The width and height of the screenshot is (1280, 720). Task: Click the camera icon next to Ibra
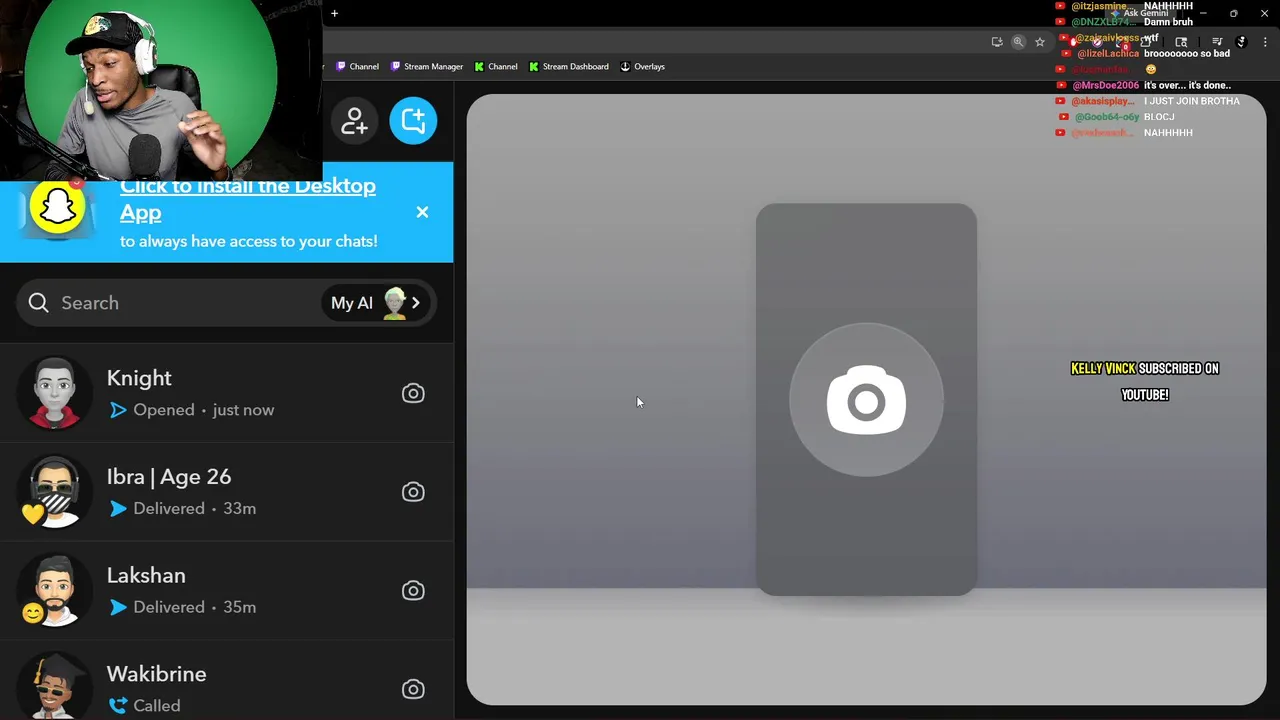point(413,492)
